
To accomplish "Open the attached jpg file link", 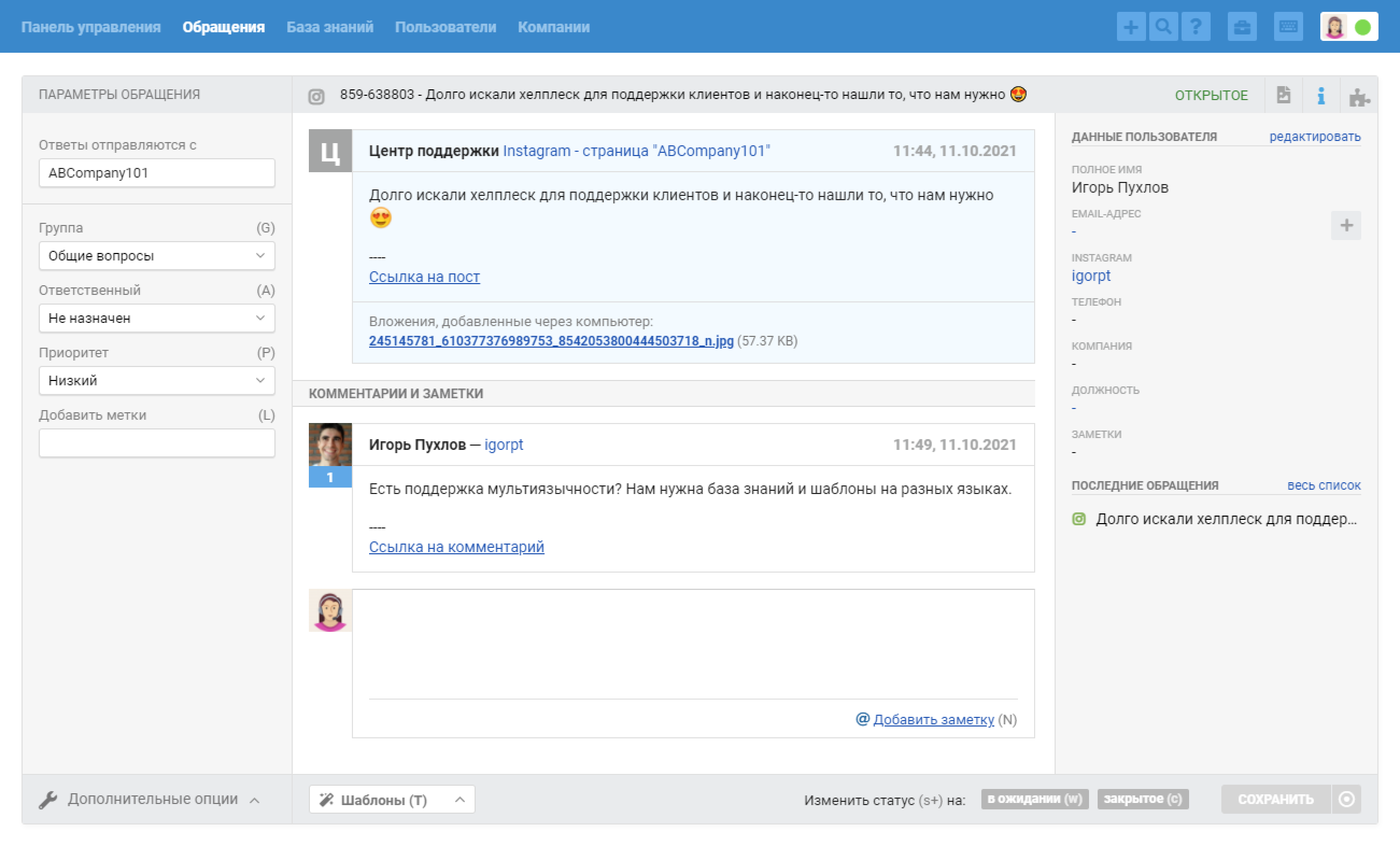I will [x=551, y=341].
